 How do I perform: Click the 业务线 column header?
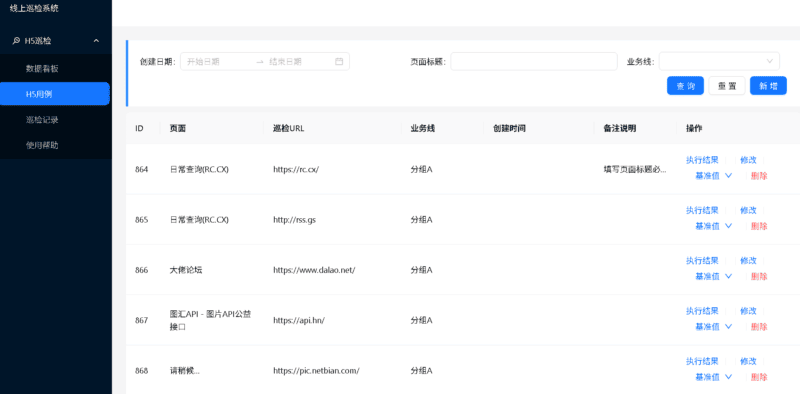[422, 129]
